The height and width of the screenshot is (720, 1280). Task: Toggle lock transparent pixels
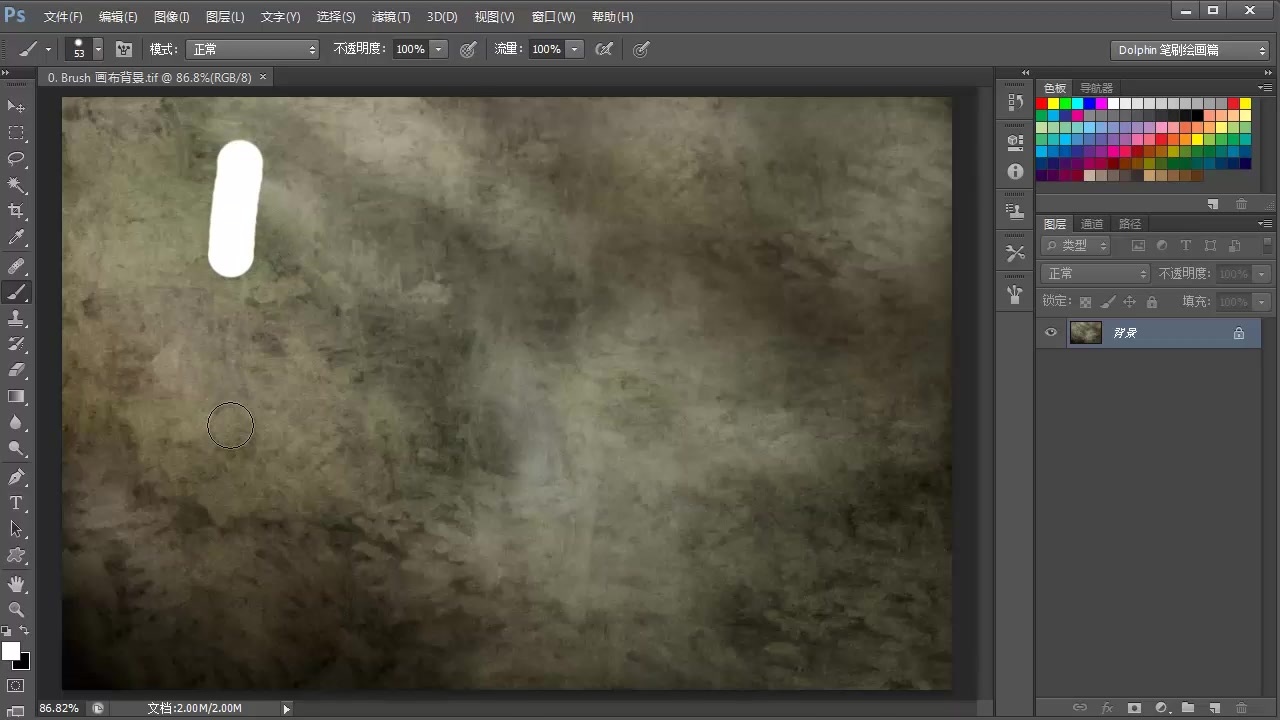pyautogui.click(x=1085, y=302)
